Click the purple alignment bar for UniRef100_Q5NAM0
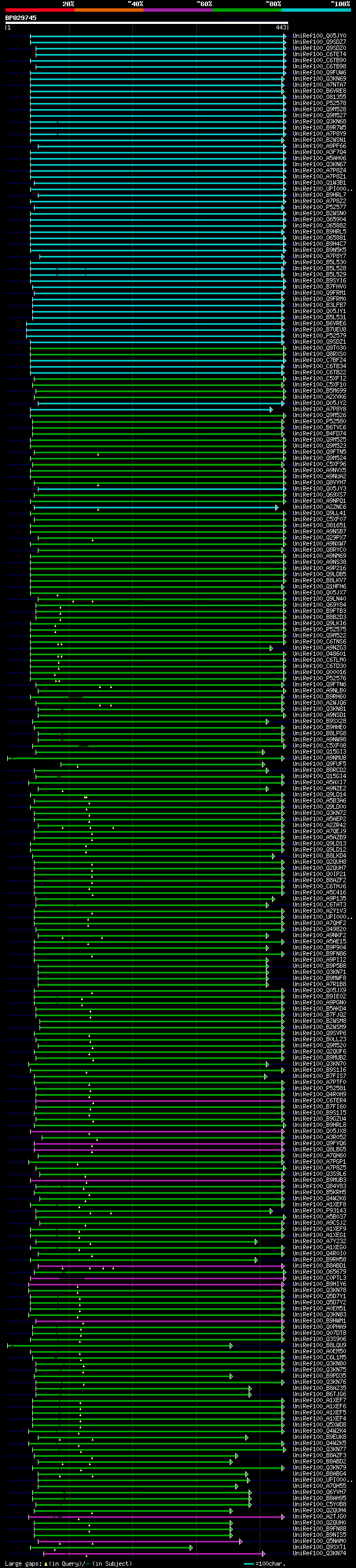The height and width of the screenshot is (1568, 356). tap(140, 1541)
